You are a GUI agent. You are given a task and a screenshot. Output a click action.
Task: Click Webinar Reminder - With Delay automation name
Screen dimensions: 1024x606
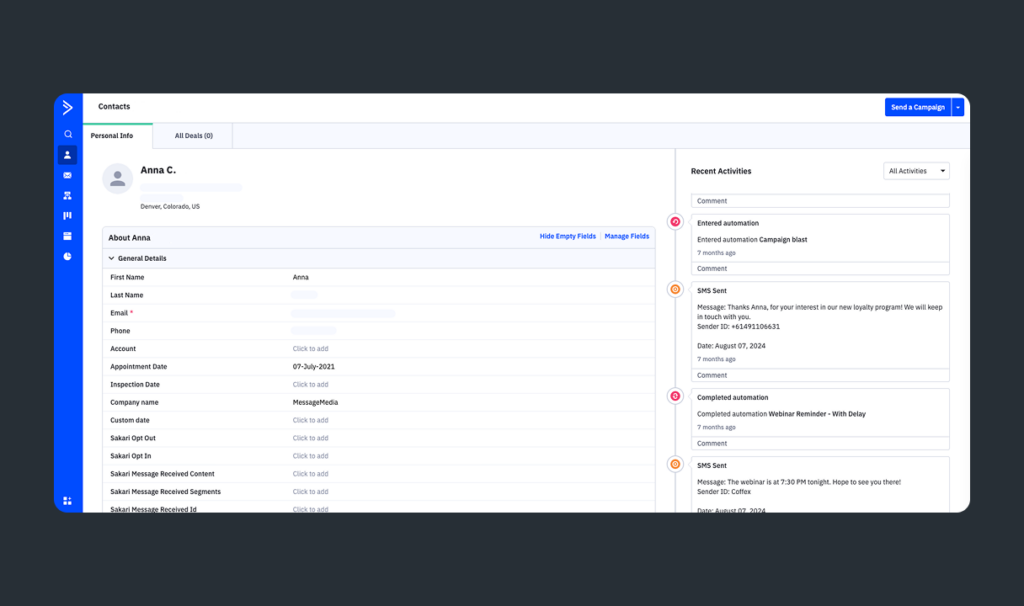tap(817, 414)
